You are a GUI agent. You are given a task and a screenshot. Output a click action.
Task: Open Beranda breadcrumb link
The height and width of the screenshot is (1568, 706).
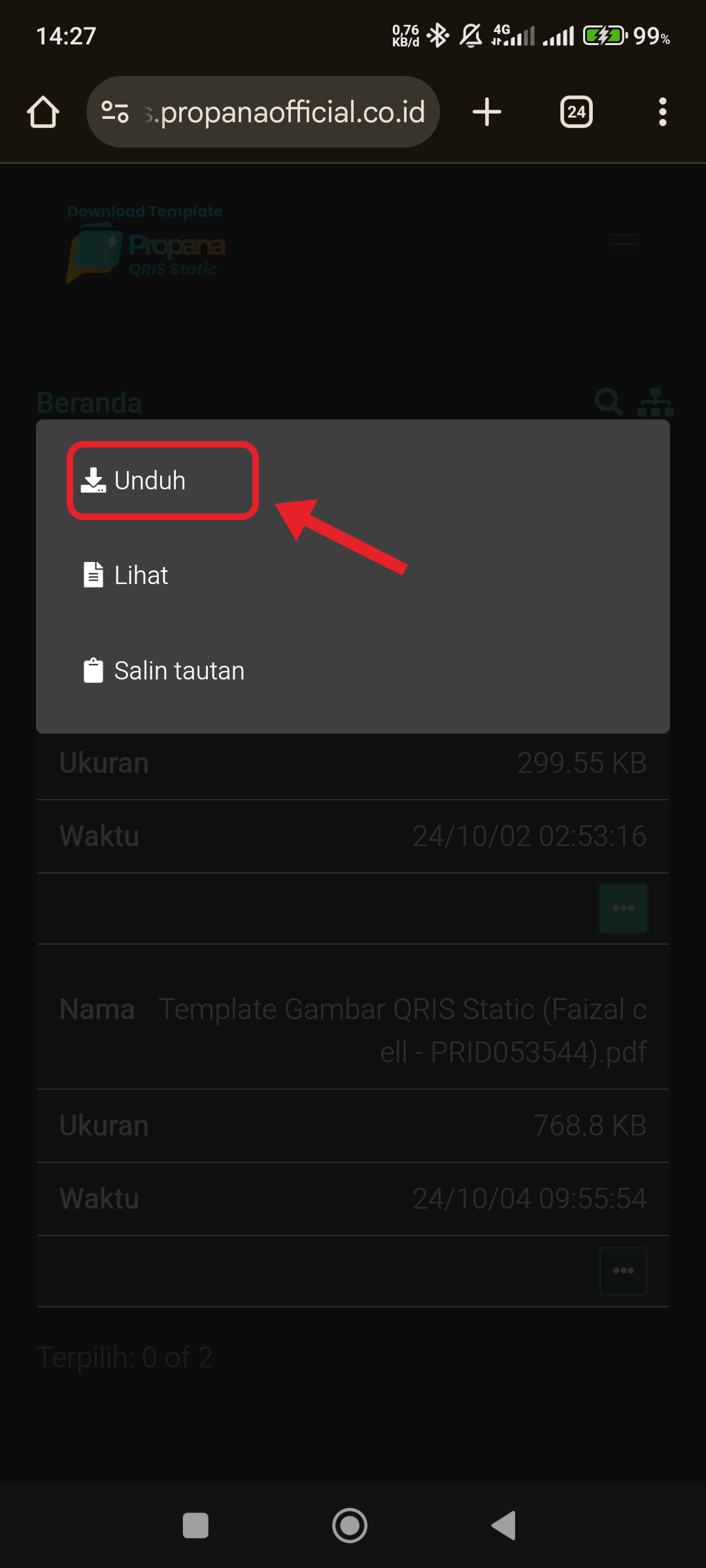[x=90, y=402]
